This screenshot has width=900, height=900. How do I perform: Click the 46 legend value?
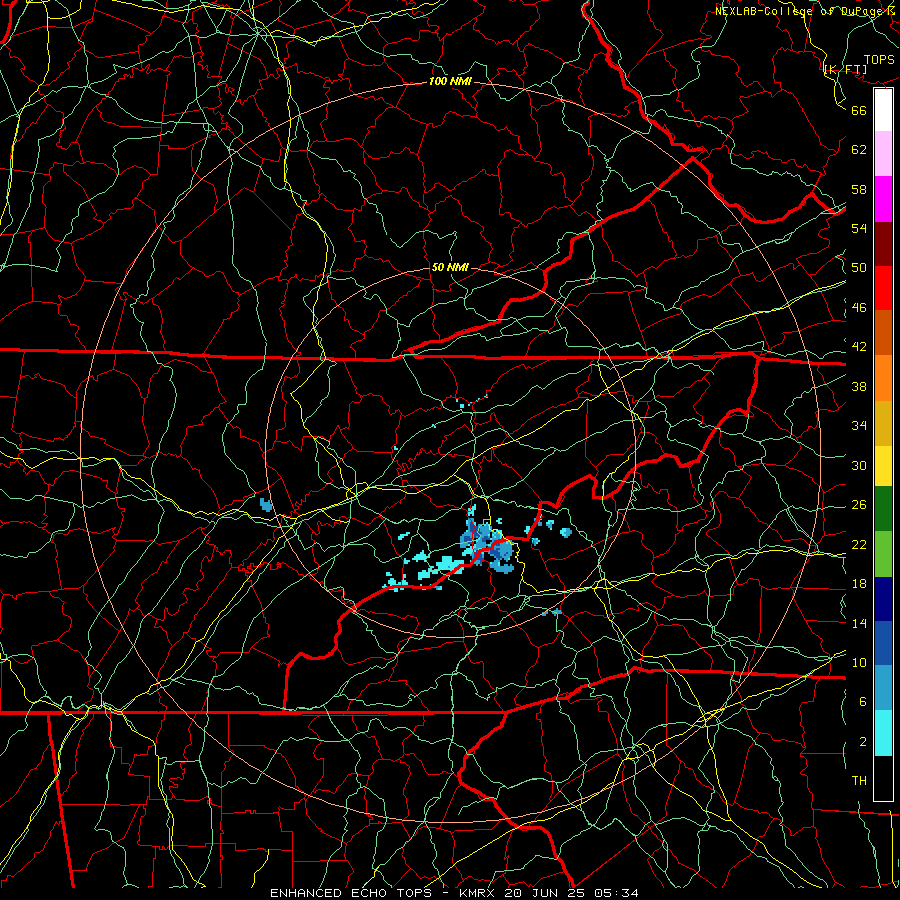point(859,308)
